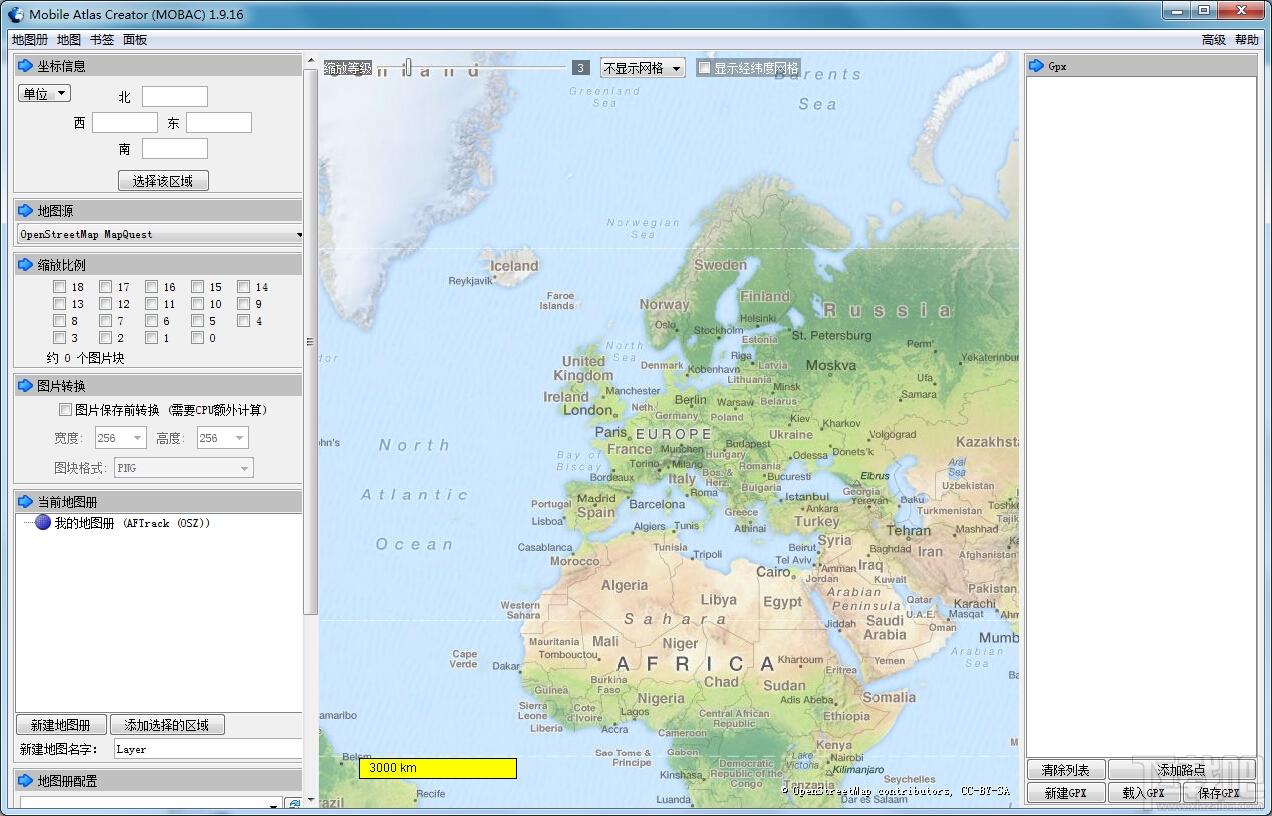Expand the 不显示网格 grid dropdown

click(x=642, y=68)
